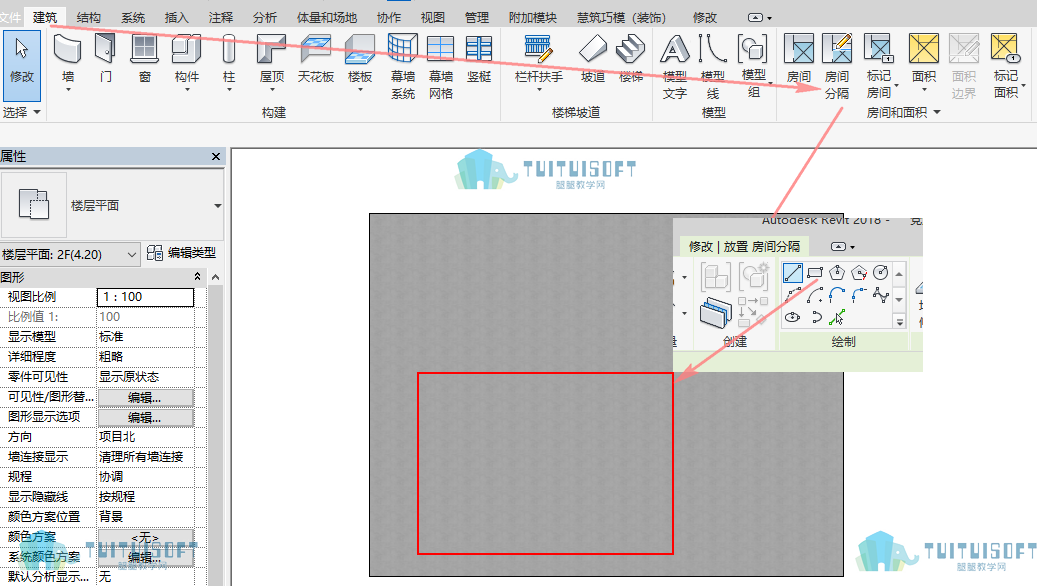Click the 楼梯 (Stair) tool icon

tap(630, 50)
